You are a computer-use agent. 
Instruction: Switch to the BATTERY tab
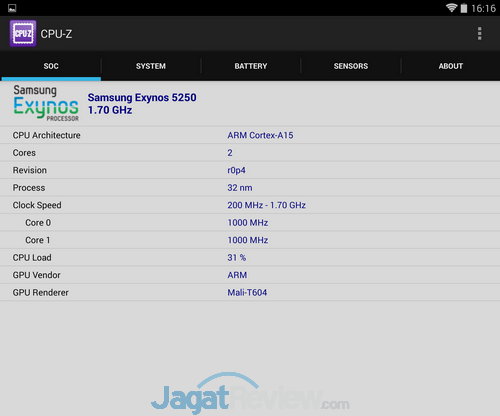coord(251,66)
